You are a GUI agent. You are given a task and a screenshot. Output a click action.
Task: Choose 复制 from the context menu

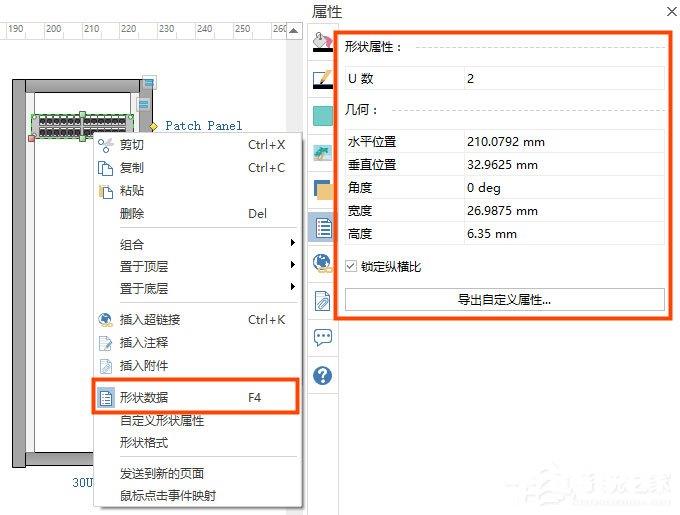point(197,168)
